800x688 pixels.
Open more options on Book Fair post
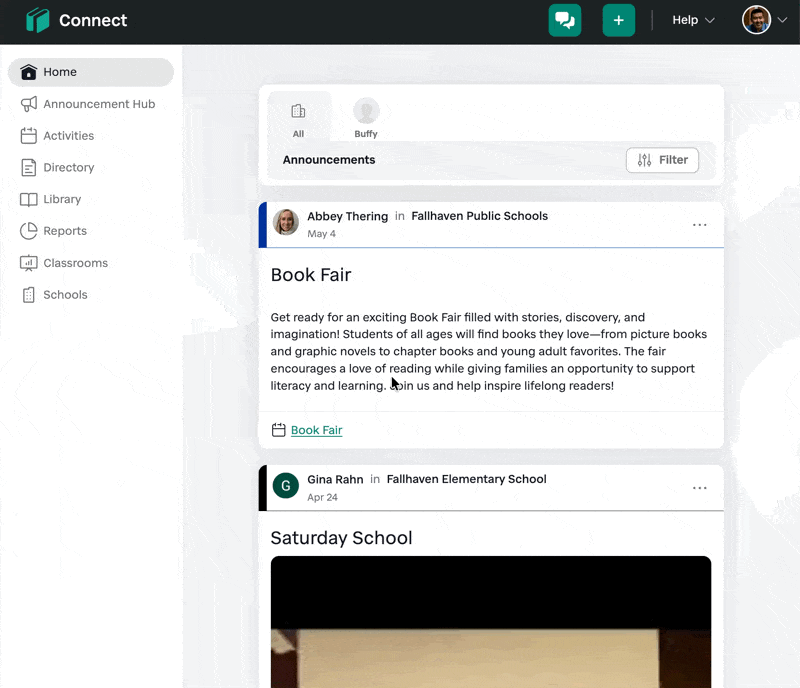(699, 225)
